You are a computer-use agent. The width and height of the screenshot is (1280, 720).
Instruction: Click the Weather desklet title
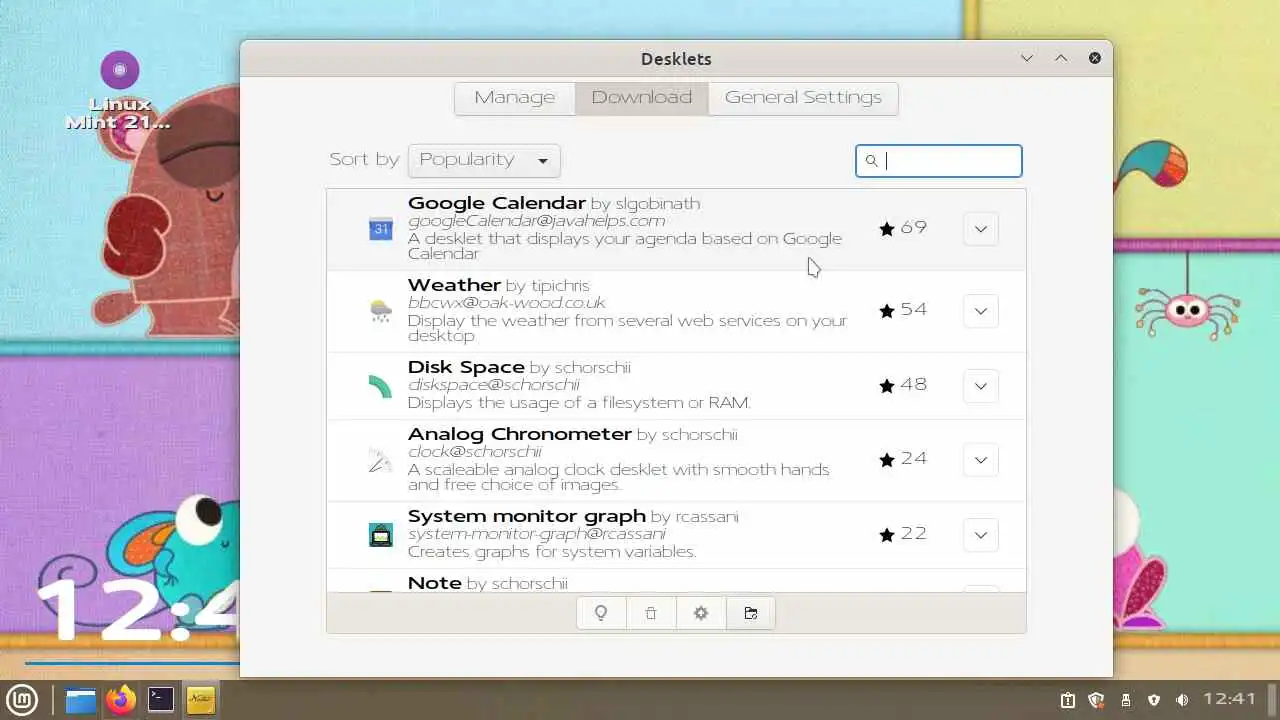pos(454,285)
